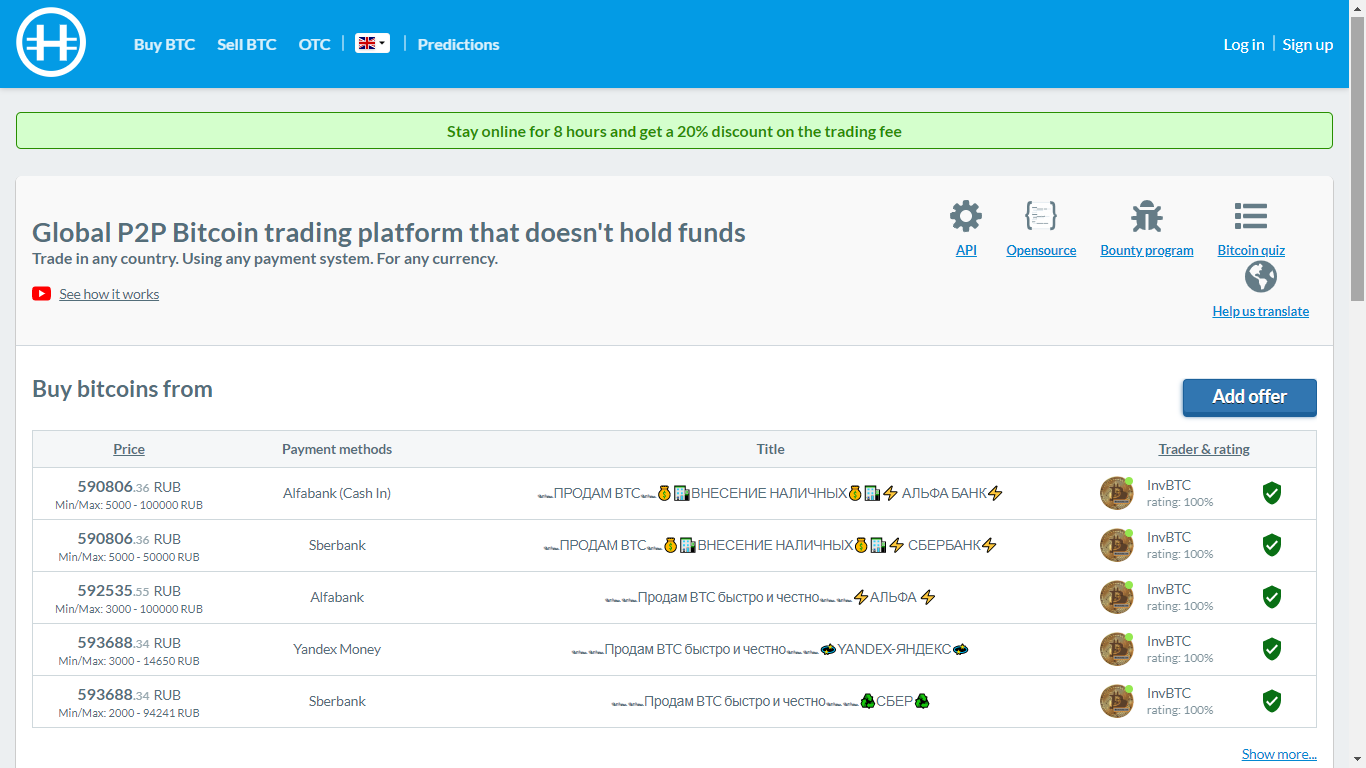This screenshot has width=1366, height=768.
Task: Open the АЛЬФА quick sale offer title
Action: pos(770,597)
